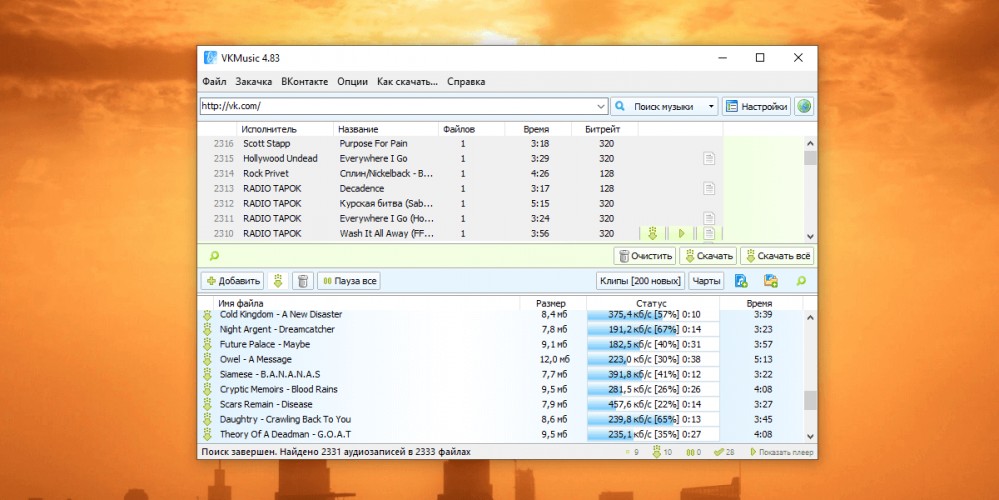
Task: Click Показать плеер in the status bar
Action: tap(782, 452)
